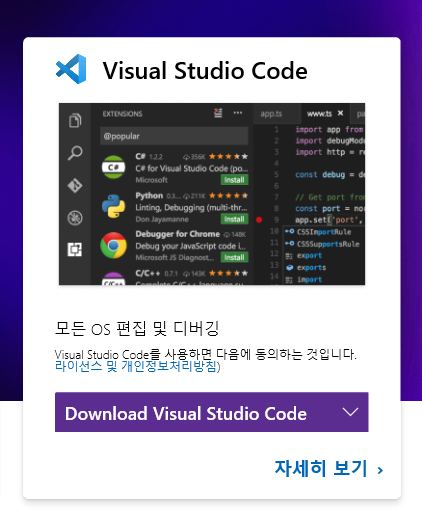Toggle the red breakpoint on line 9
The image size is (422, 529).
[x=259, y=220]
